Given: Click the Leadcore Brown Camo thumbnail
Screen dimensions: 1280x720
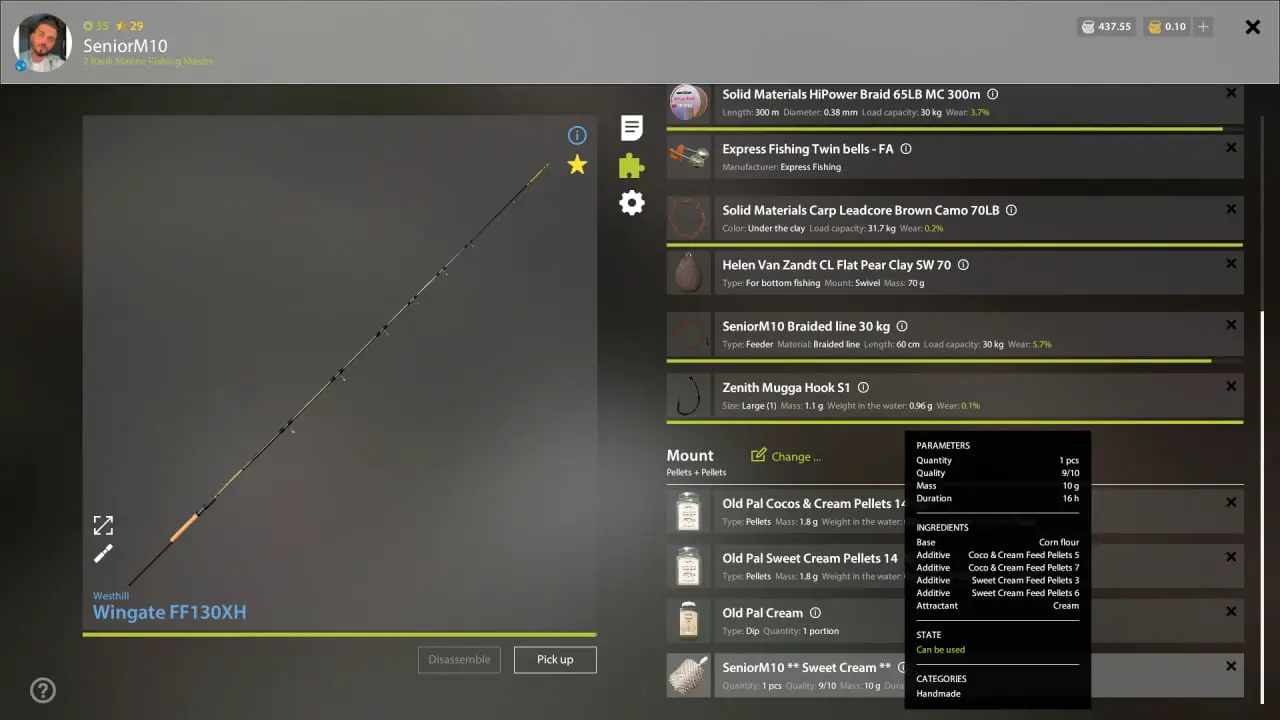Looking at the screenshot, I should click(689, 218).
